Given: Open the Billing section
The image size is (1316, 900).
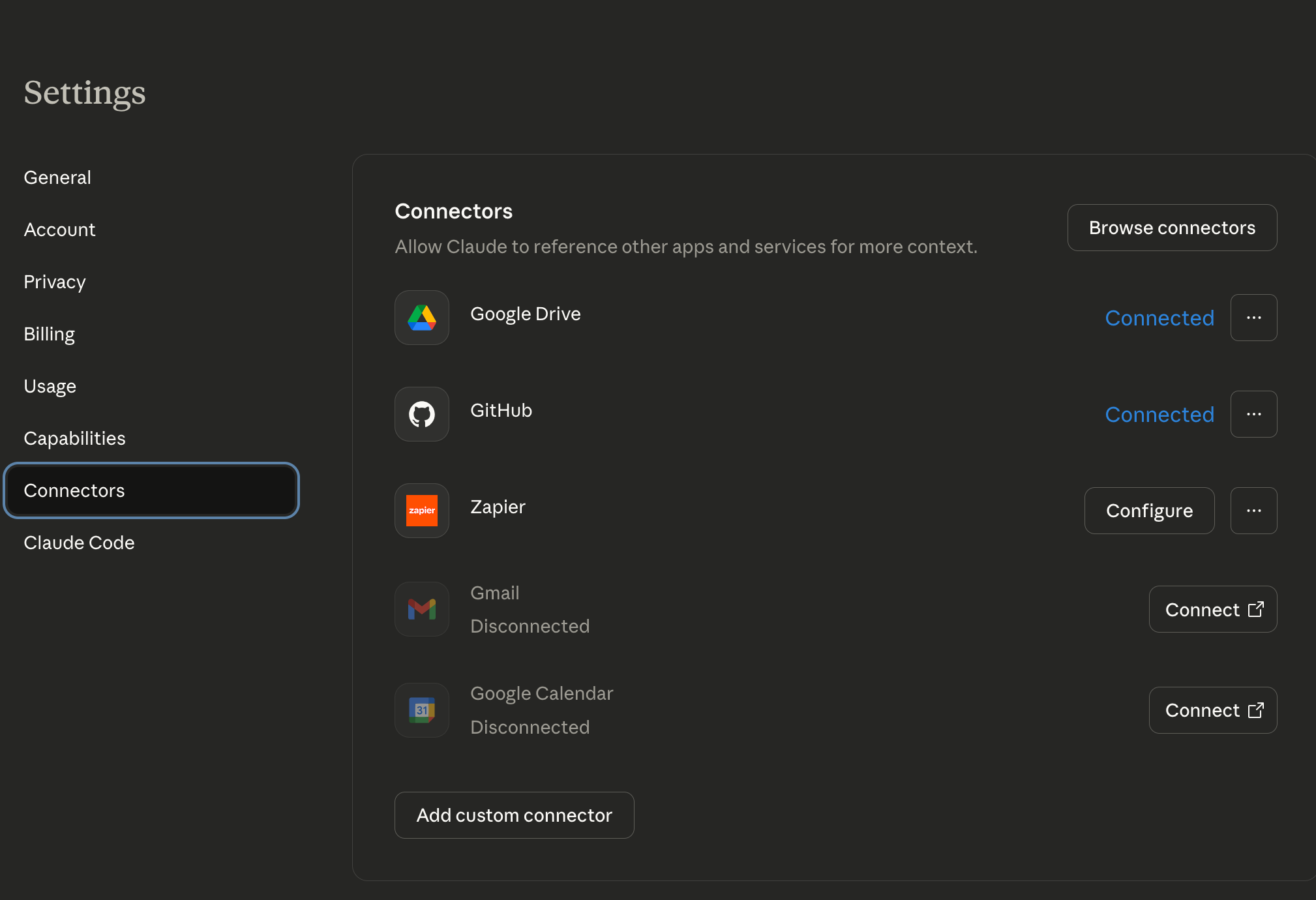Looking at the screenshot, I should point(50,334).
